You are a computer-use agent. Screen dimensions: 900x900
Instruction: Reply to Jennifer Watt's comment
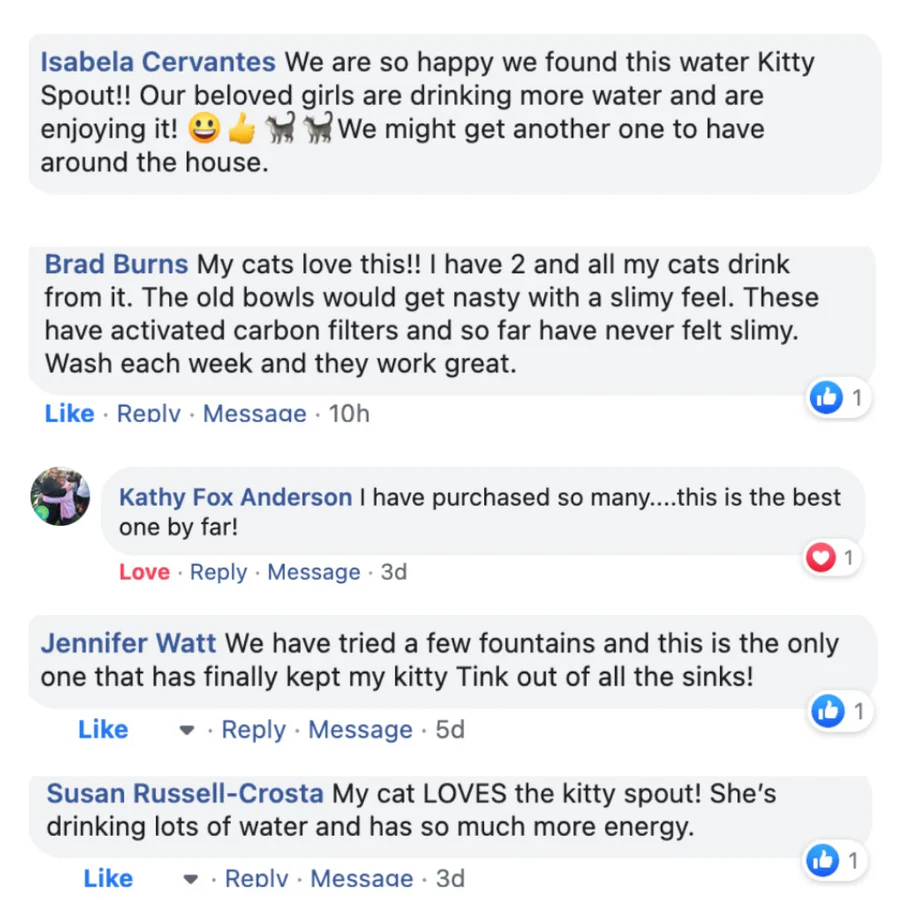tap(254, 730)
